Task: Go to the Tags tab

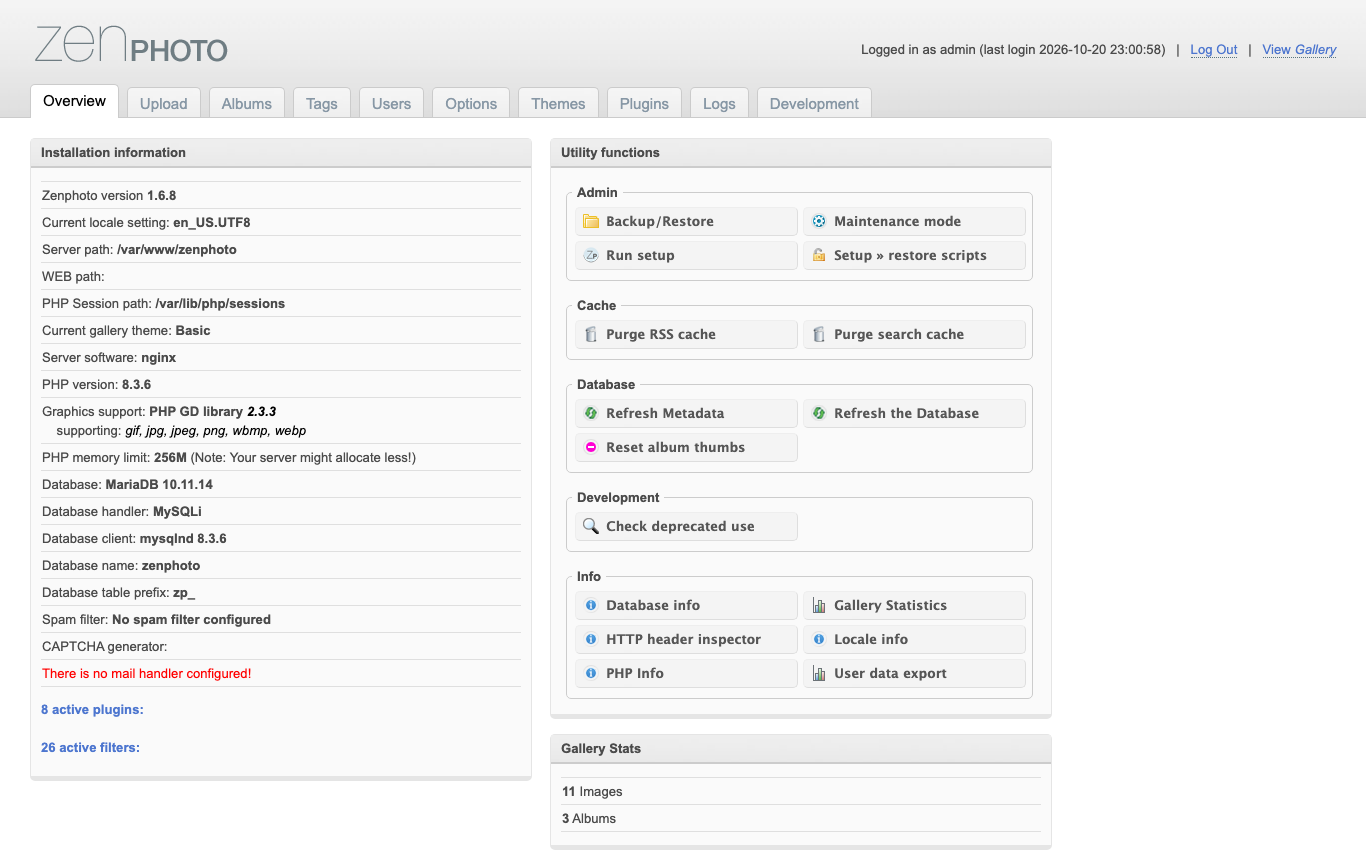Action: pos(322,103)
